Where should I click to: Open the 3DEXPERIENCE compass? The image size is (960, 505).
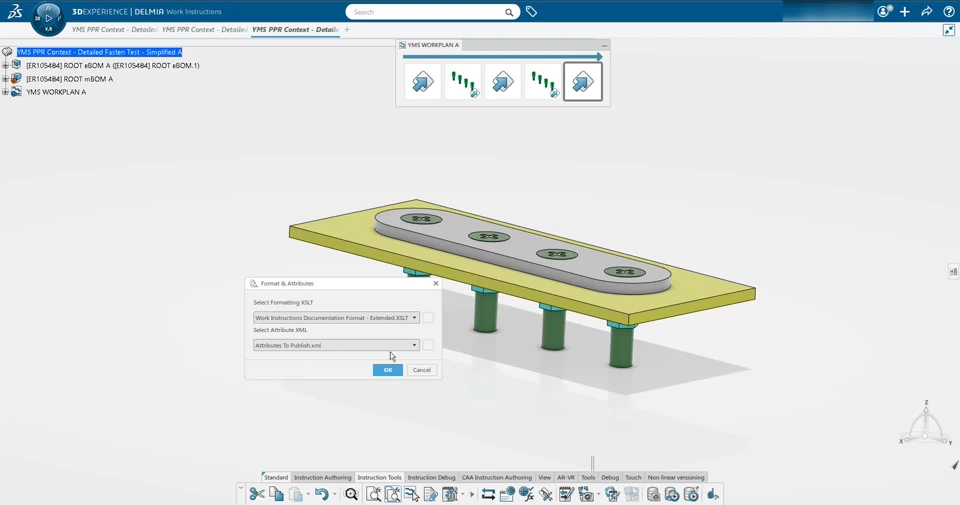coord(48,18)
